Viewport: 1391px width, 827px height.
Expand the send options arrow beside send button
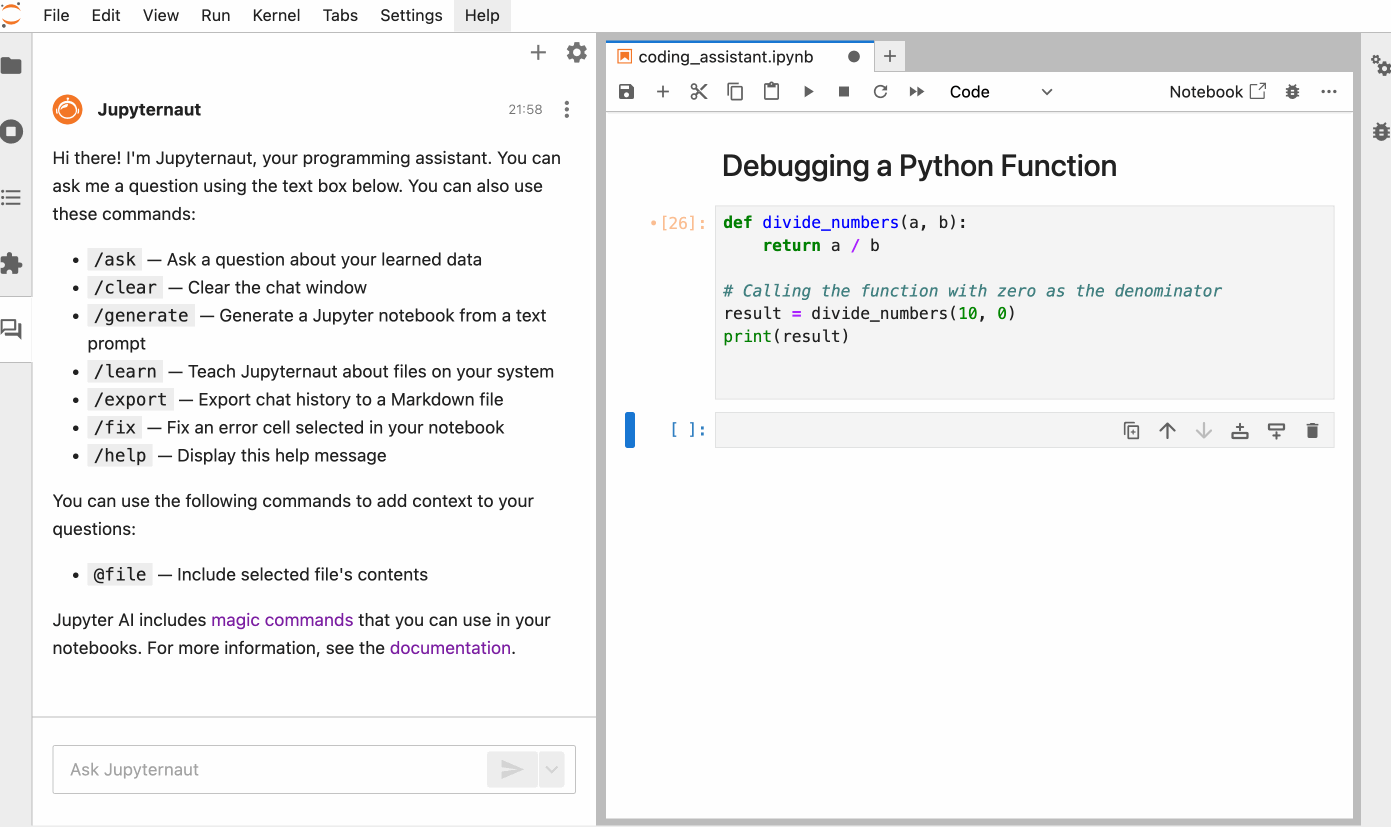(x=552, y=769)
